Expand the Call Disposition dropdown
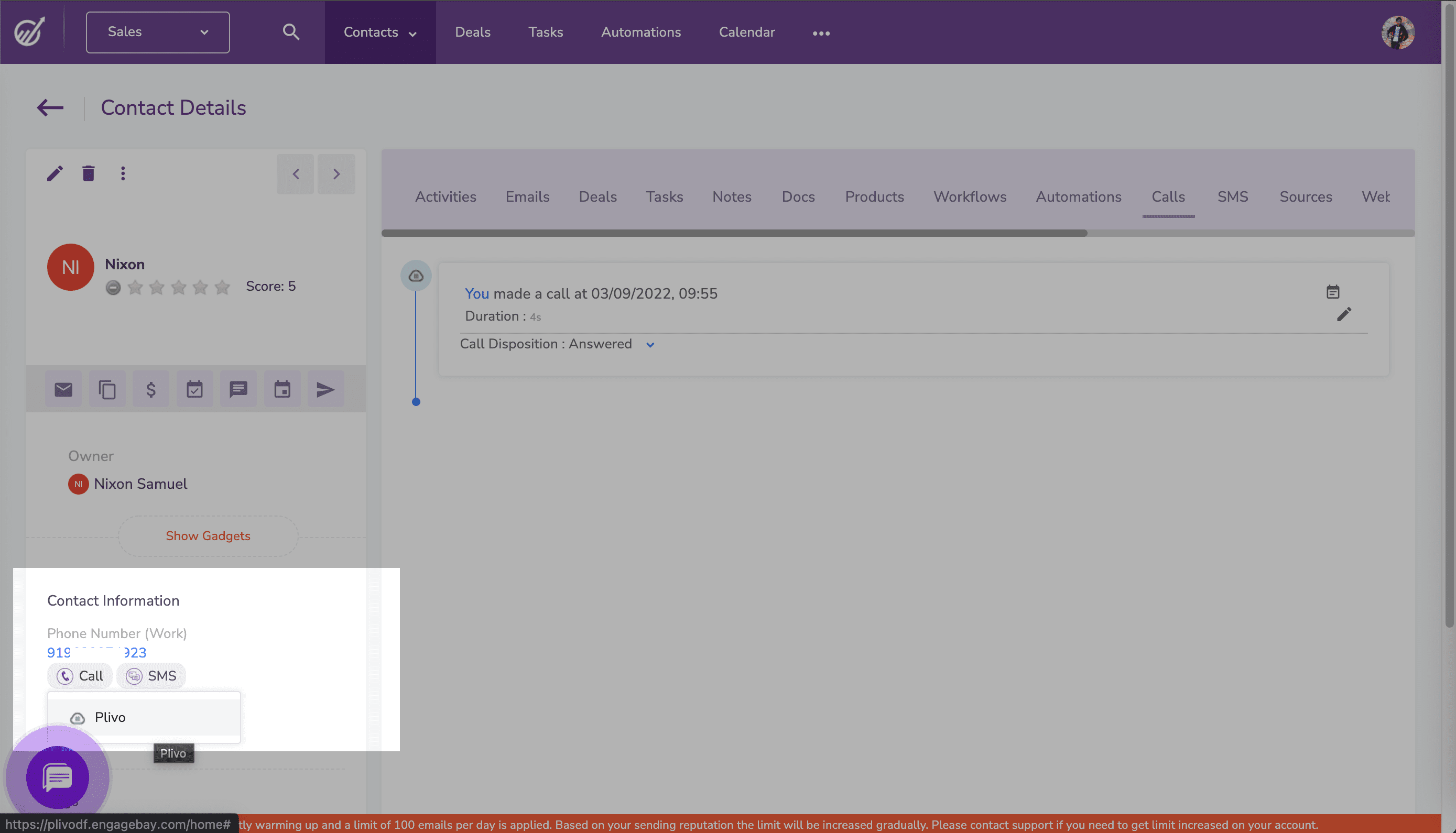 tap(651, 345)
